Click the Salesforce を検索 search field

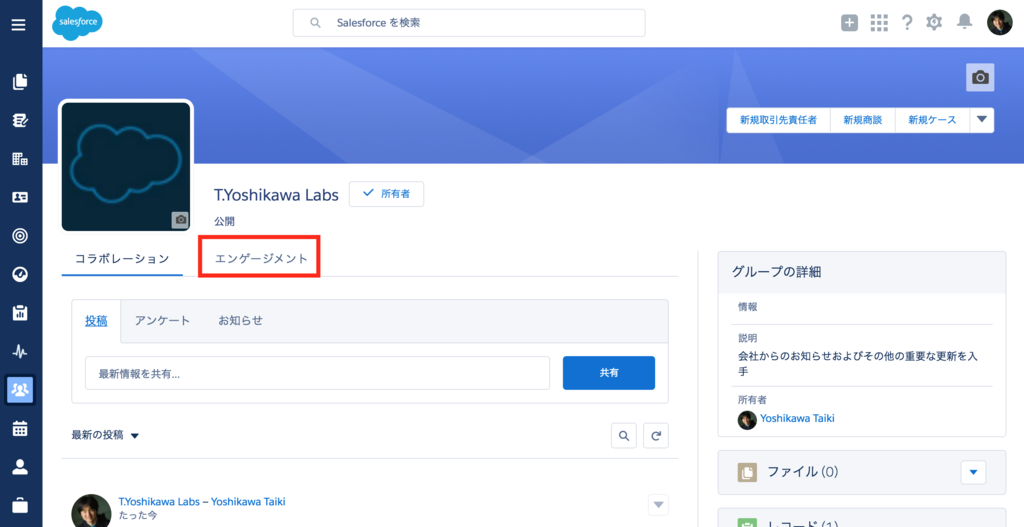point(469,23)
